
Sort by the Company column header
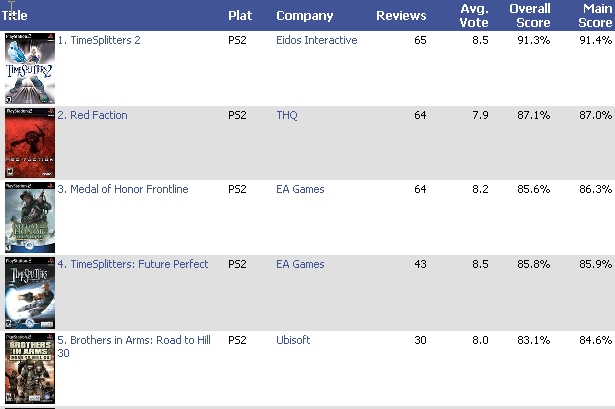point(305,16)
